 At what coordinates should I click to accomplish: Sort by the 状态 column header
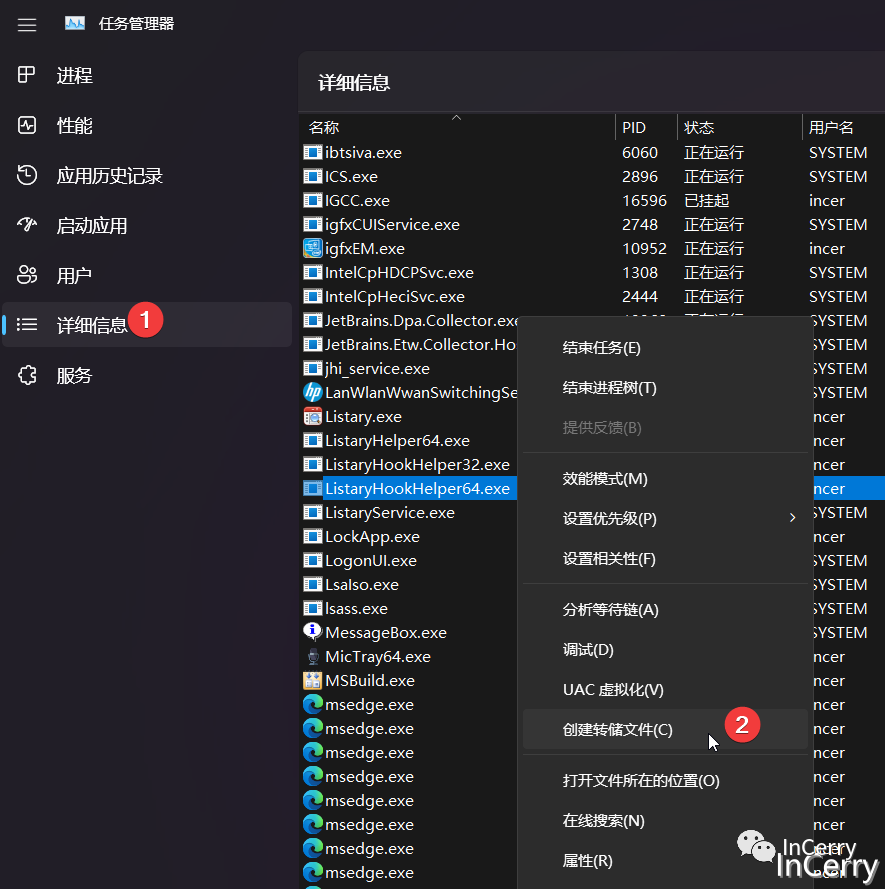point(739,127)
